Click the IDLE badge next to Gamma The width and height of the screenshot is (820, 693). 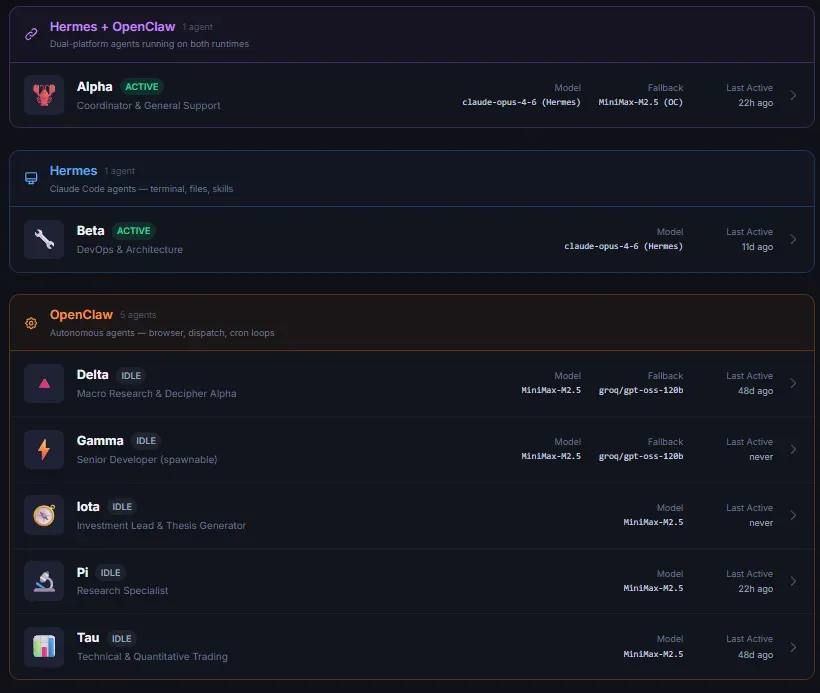[146, 441]
